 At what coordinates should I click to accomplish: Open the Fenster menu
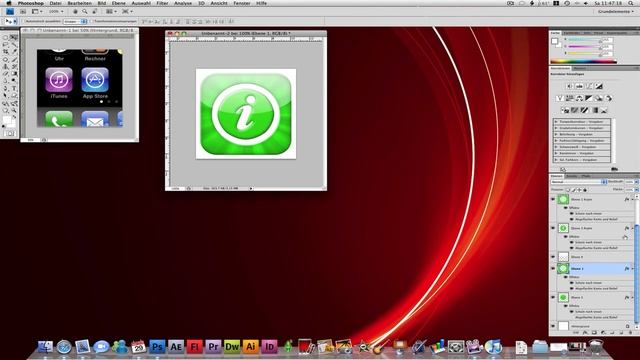[x=242, y=3]
